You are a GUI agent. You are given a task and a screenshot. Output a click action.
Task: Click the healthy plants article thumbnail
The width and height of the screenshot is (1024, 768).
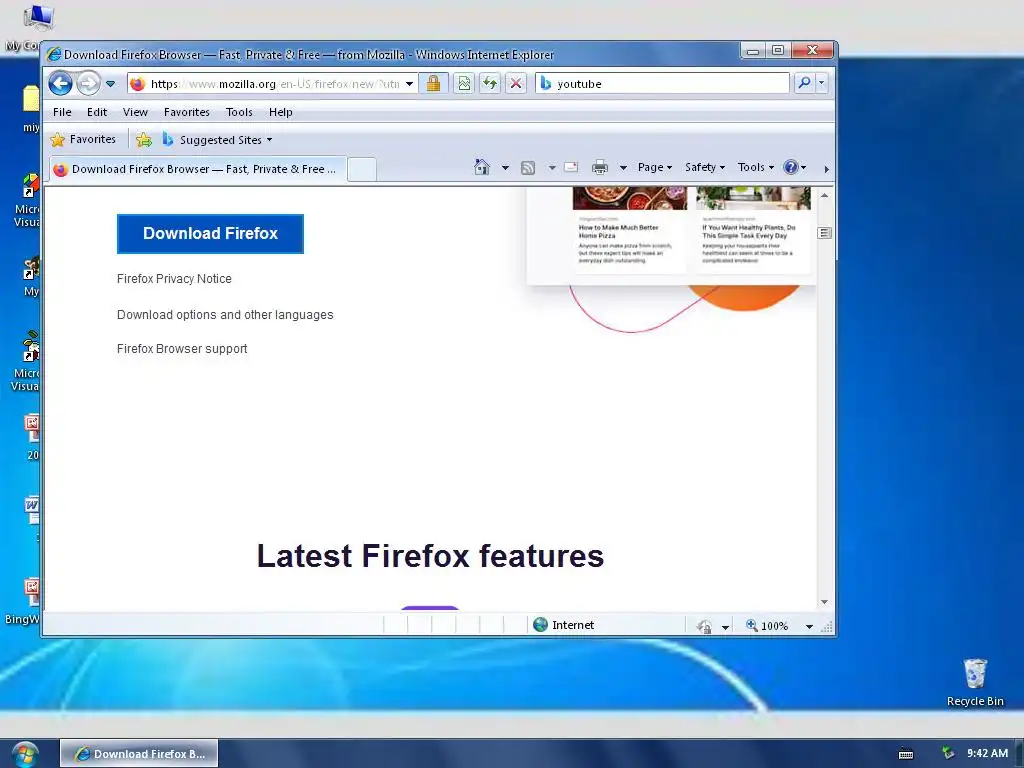753,198
